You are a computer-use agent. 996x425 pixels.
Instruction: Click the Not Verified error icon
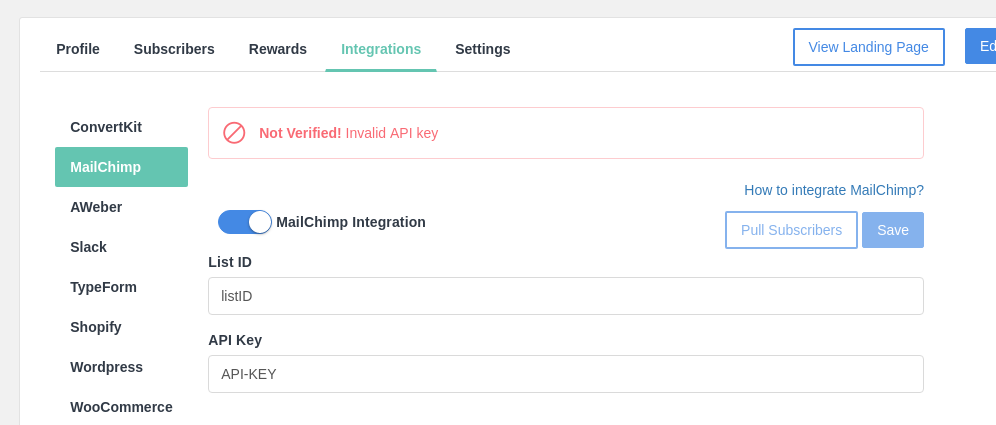tap(234, 133)
